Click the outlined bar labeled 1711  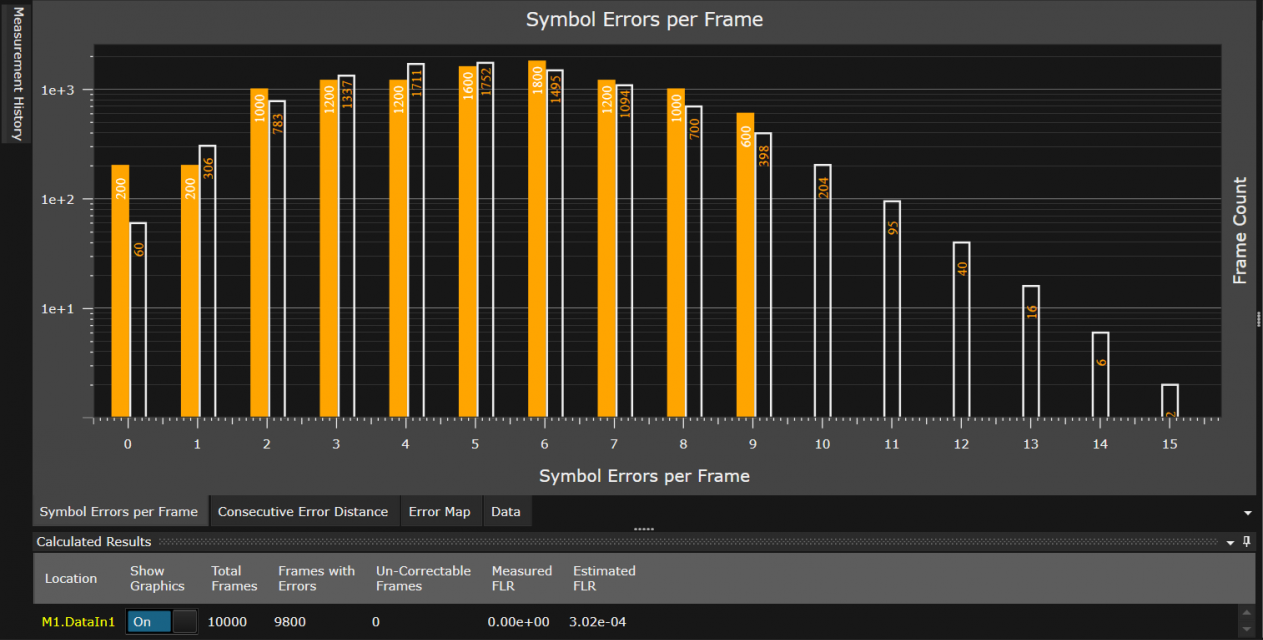[416, 240]
